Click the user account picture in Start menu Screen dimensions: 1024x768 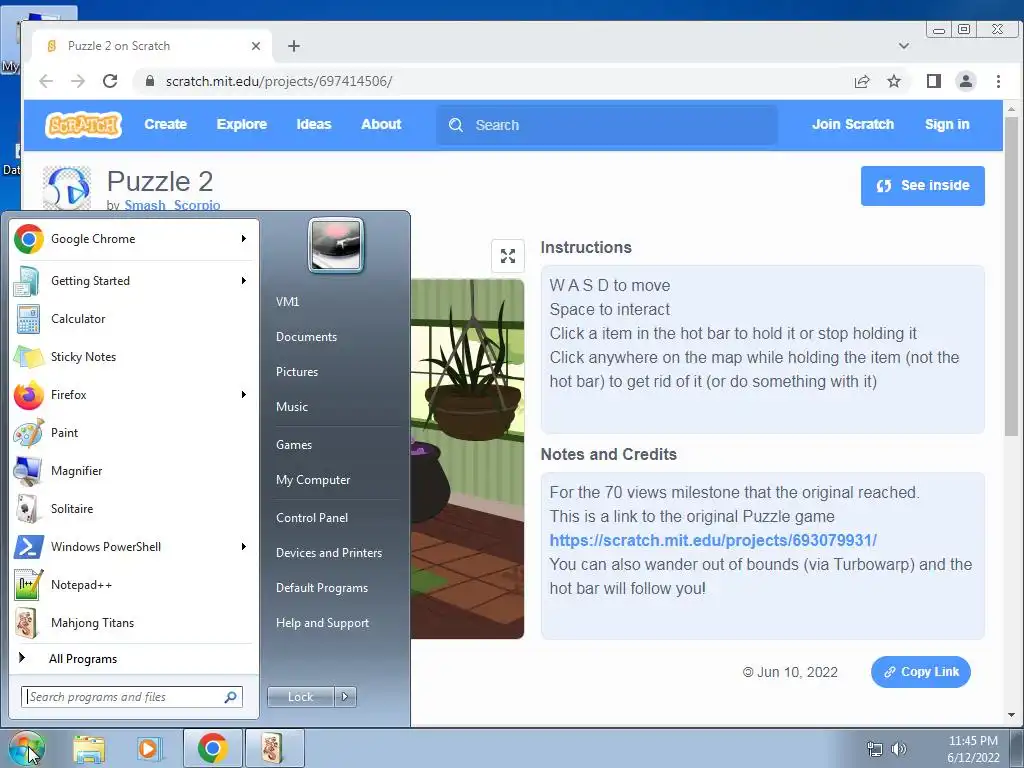[x=336, y=246]
